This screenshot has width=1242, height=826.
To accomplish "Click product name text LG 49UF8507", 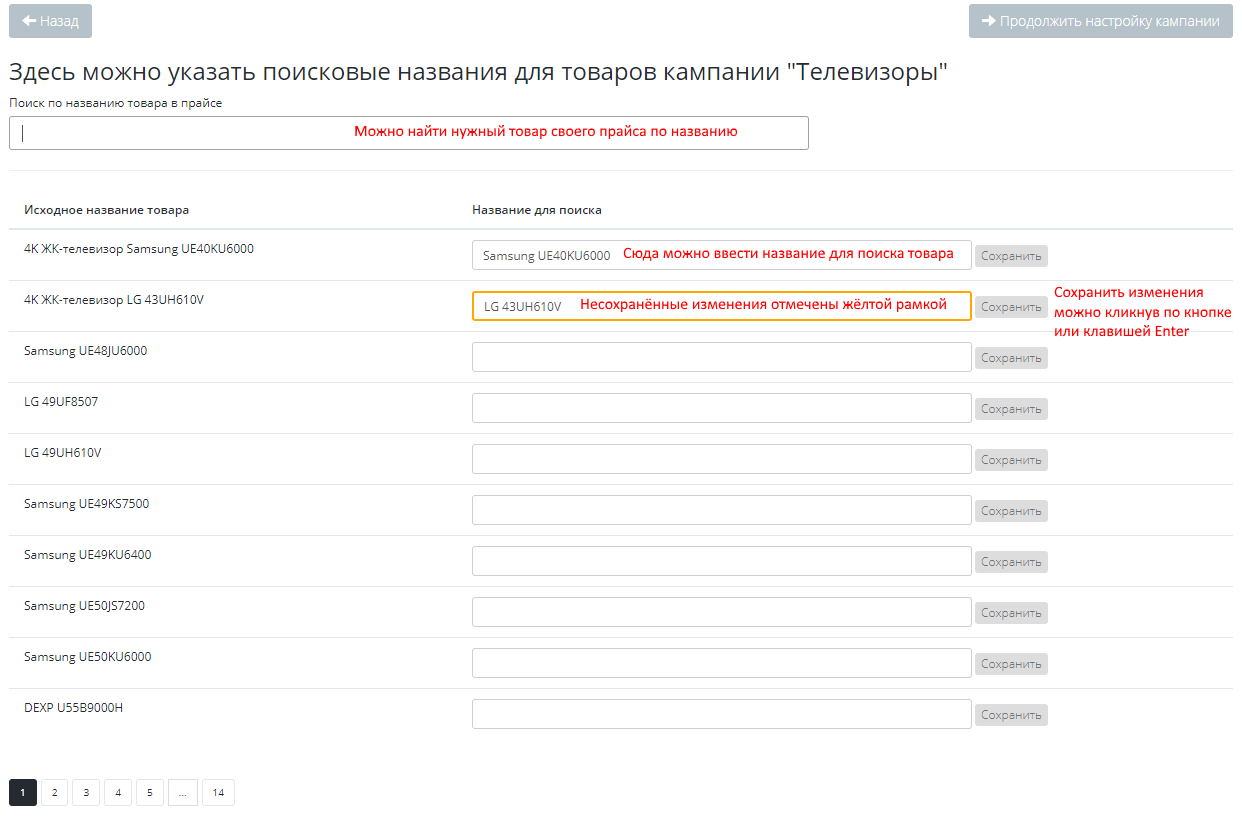I will coord(61,402).
